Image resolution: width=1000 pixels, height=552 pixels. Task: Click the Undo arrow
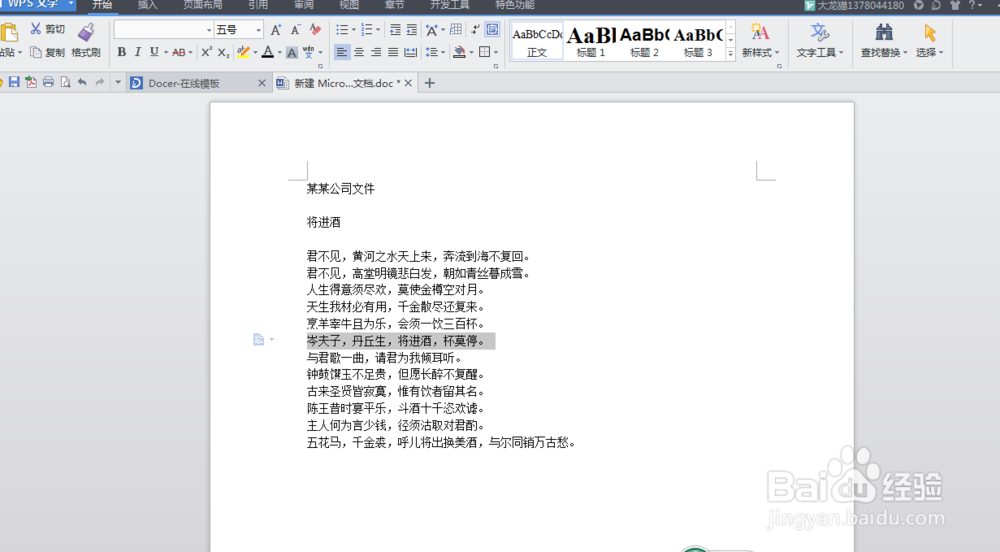[82, 82]
